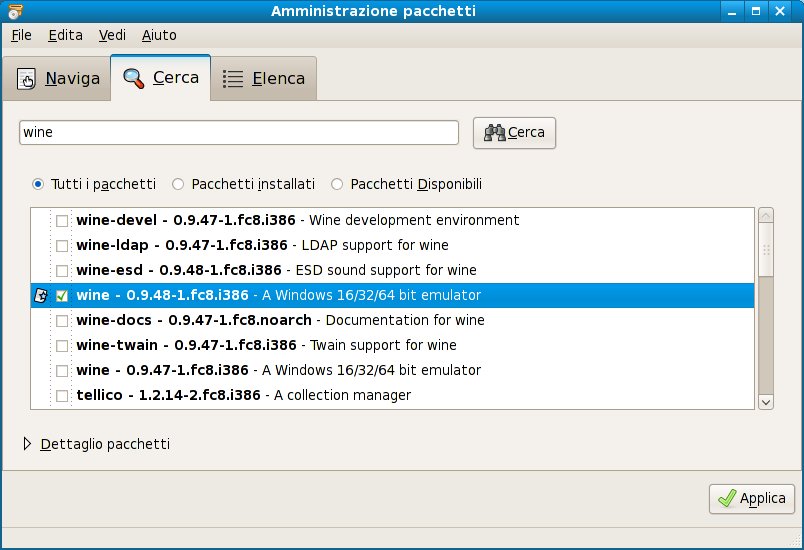Click the magnifier icon on Cerca tab

tap(133, 78)
